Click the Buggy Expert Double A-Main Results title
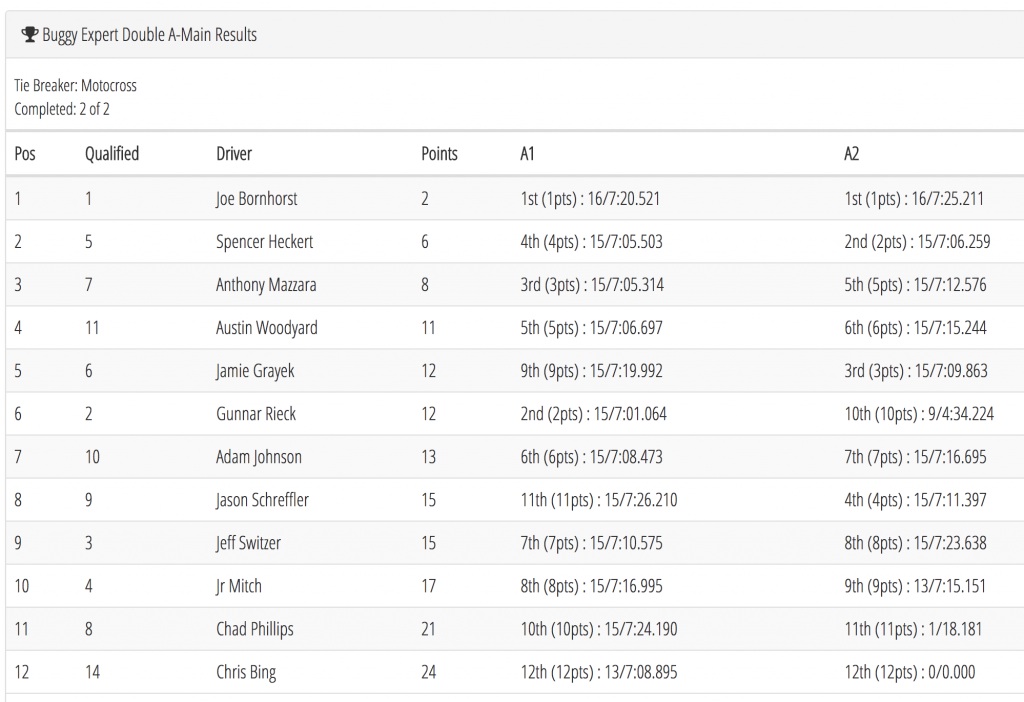This screenshot has width=1024, height=702. 149,35
